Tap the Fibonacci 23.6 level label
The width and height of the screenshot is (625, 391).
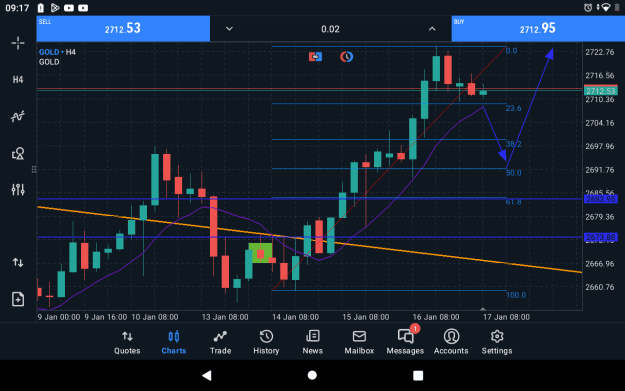tap(513, 108)
